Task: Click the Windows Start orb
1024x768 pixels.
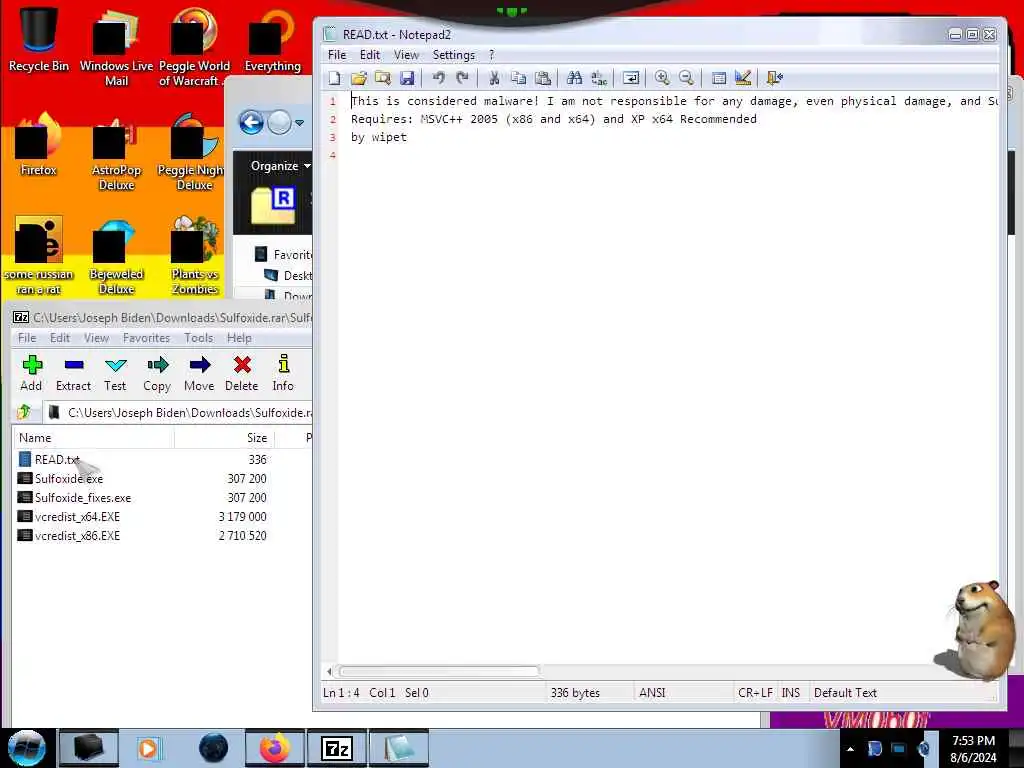Action: [x=27, y=748]
